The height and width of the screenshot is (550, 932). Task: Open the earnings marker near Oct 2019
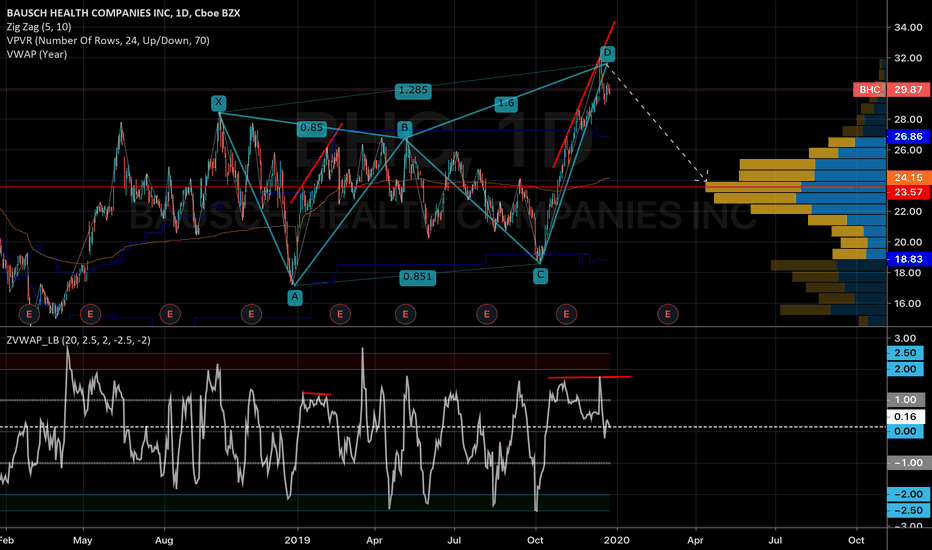[566, 314]
